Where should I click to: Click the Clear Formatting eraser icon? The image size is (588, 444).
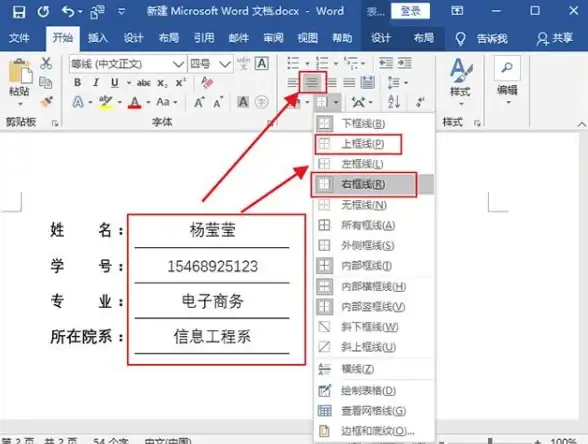(x=207, y=82)
